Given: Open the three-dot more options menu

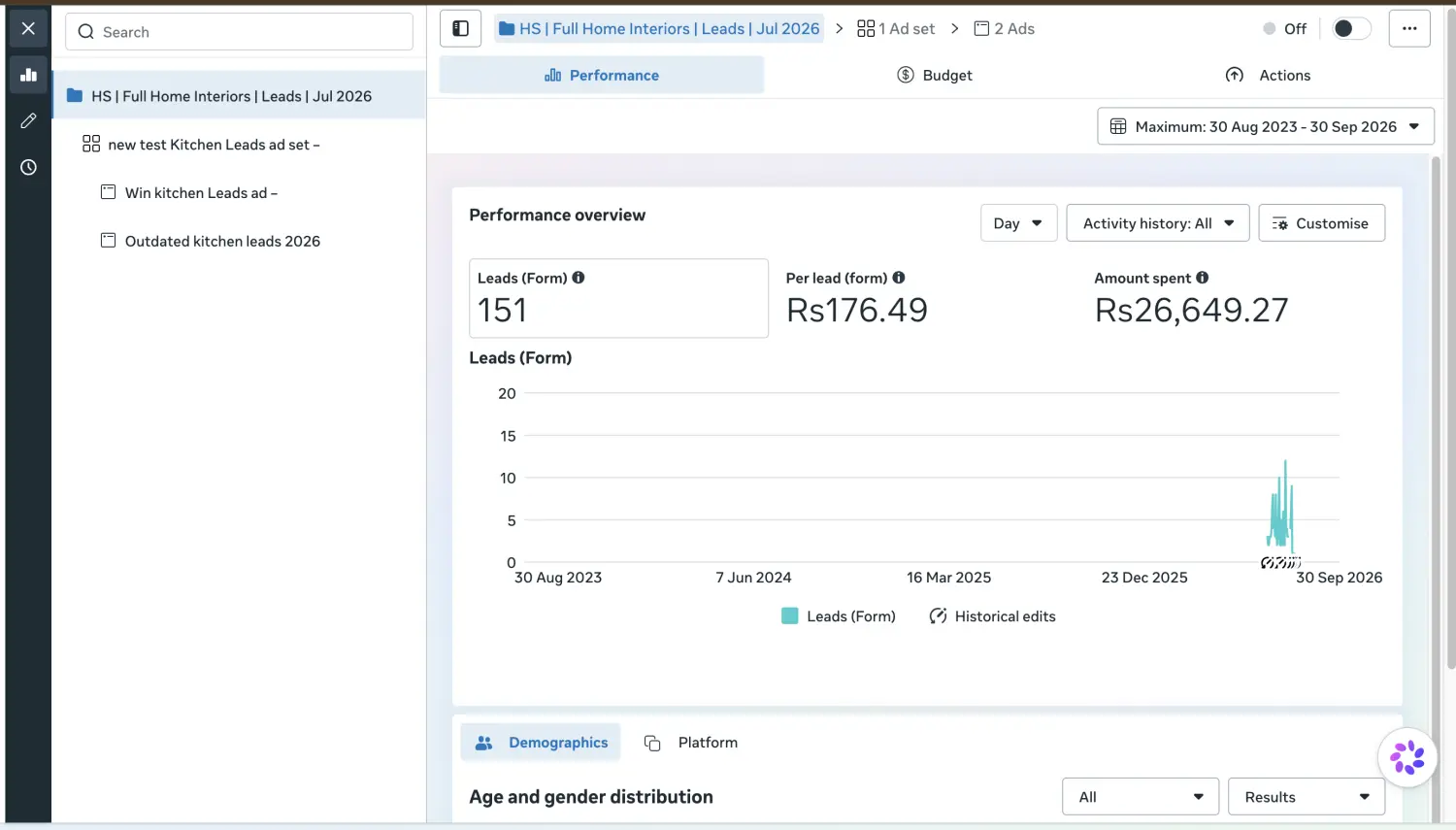Looking at the screenshot, I should pos(1409,29).
